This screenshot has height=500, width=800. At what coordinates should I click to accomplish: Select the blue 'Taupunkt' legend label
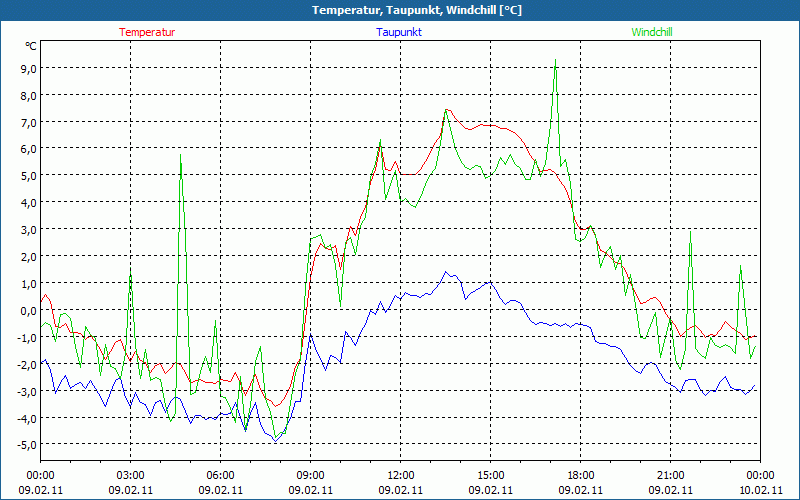[x=399, y=32]
